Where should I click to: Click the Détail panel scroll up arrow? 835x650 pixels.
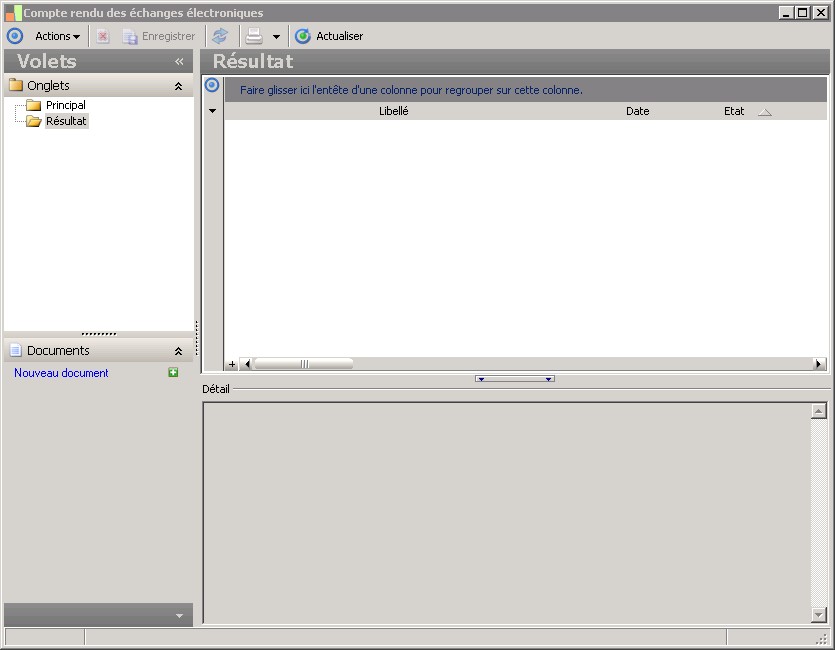coord(818,411)
